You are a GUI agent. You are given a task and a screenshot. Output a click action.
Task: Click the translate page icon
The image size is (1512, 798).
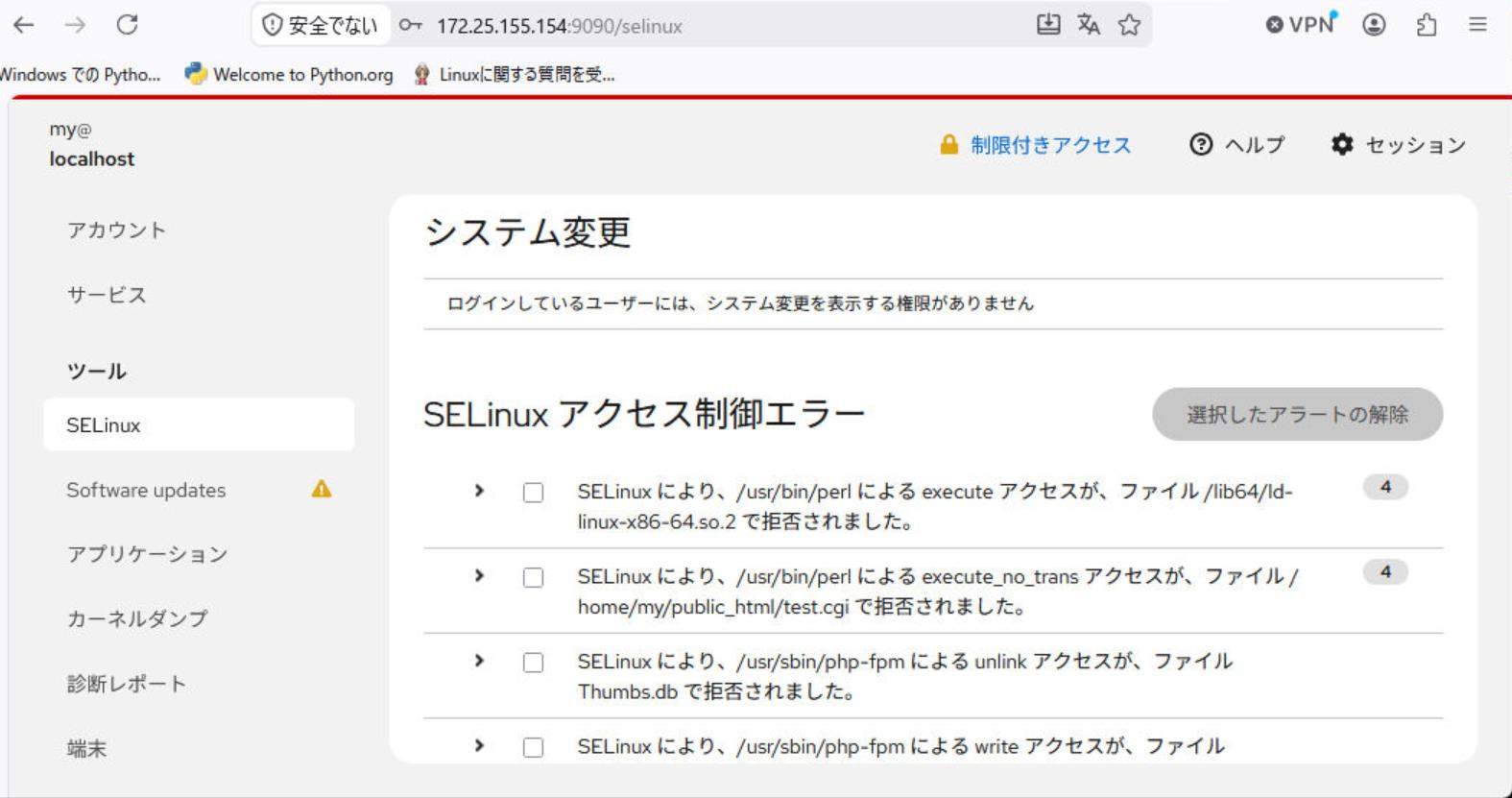pyautogui.click(x=1088, y=25)
